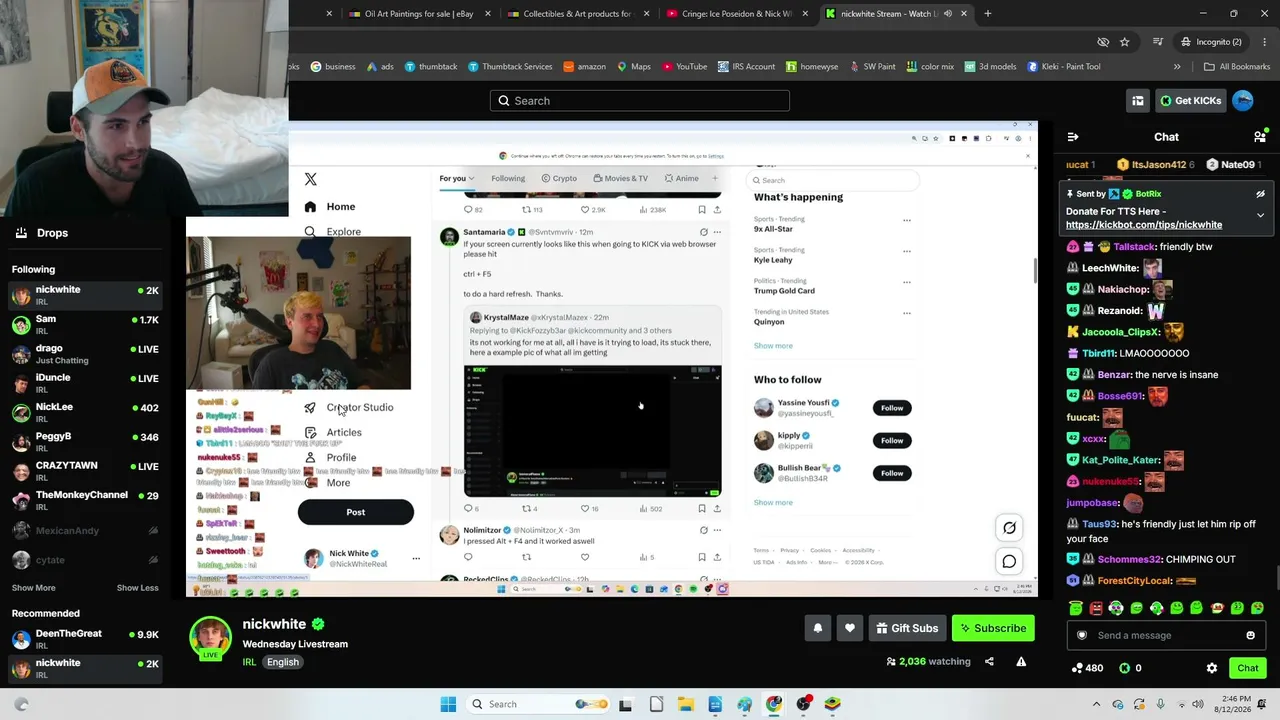Mute the nickwhite Stream tab audio

coord(947,14)
